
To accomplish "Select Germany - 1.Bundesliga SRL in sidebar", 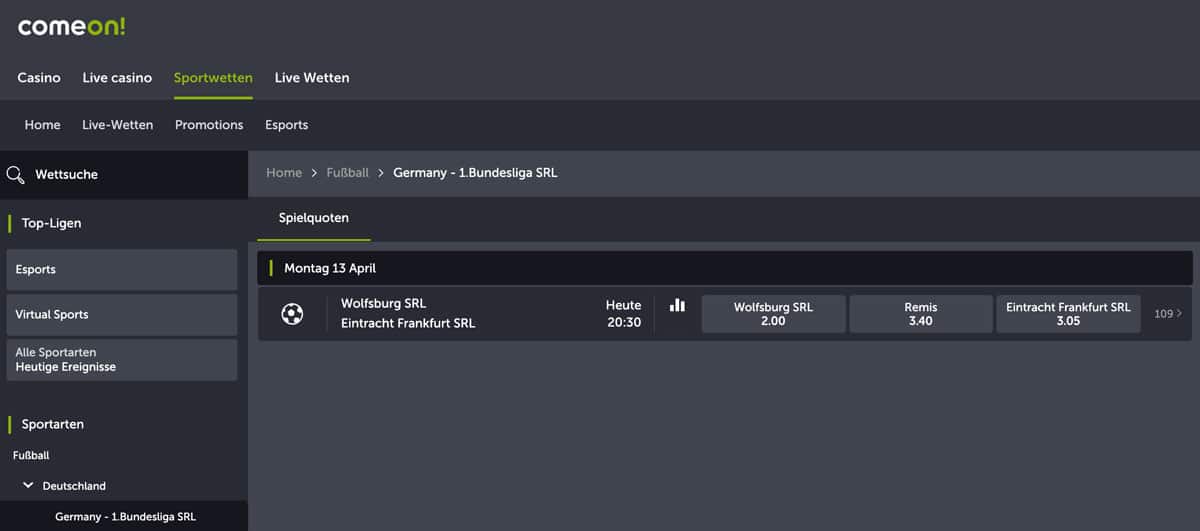I will click(126, 517).
